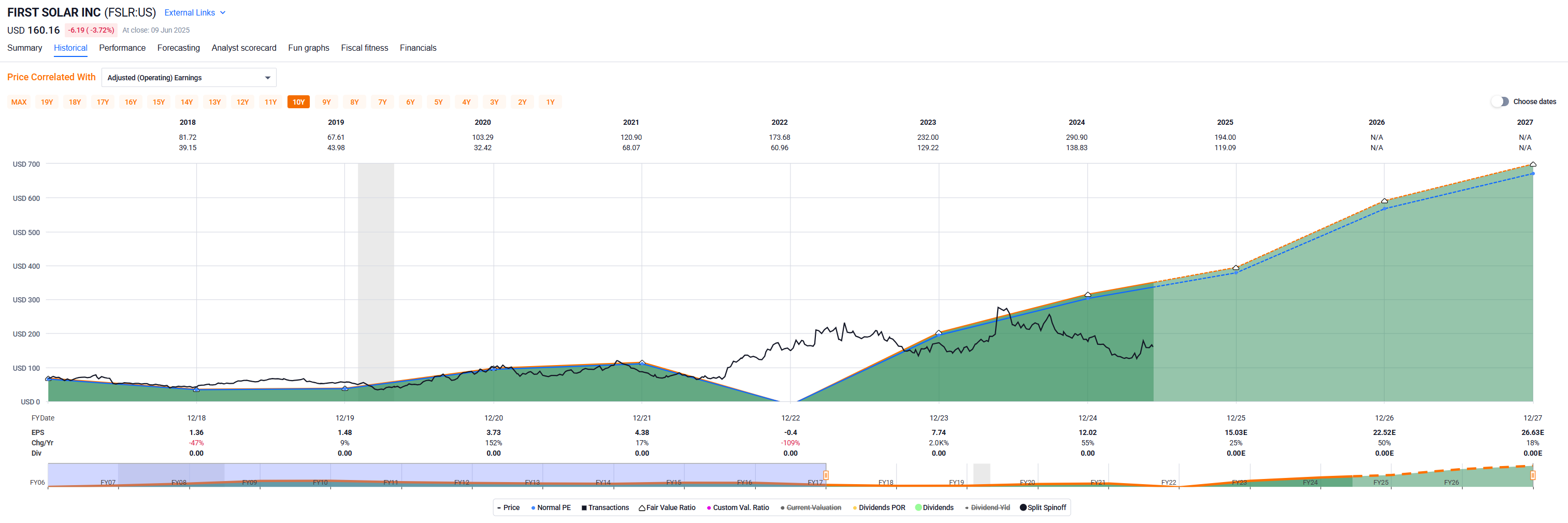Screen dimensions: 1568x523
Task: Set chart range to 9Y
Action: point(327,102)
